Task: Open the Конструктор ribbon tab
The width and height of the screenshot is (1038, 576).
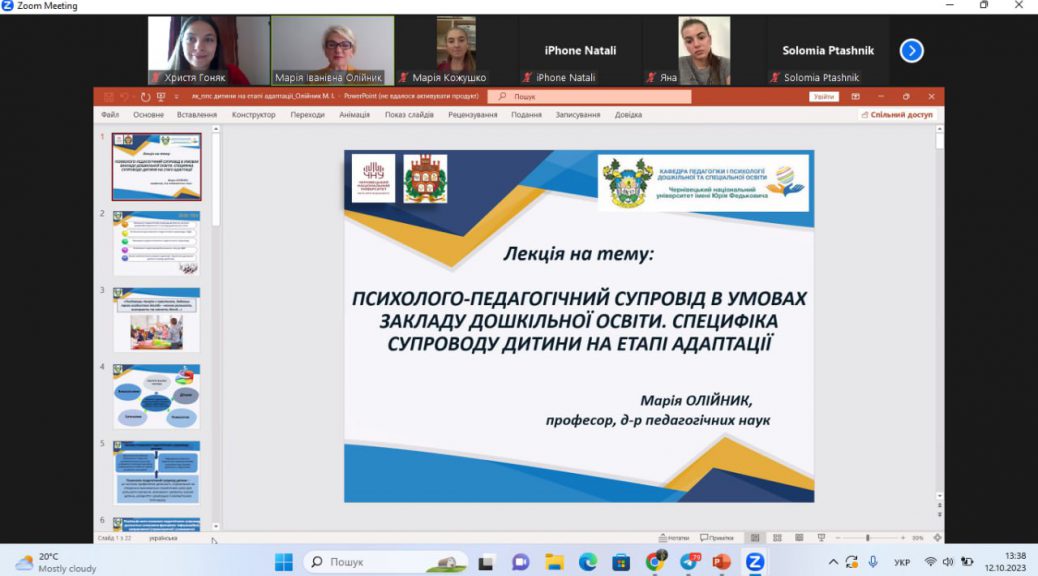Action: (x=254, y=115)
